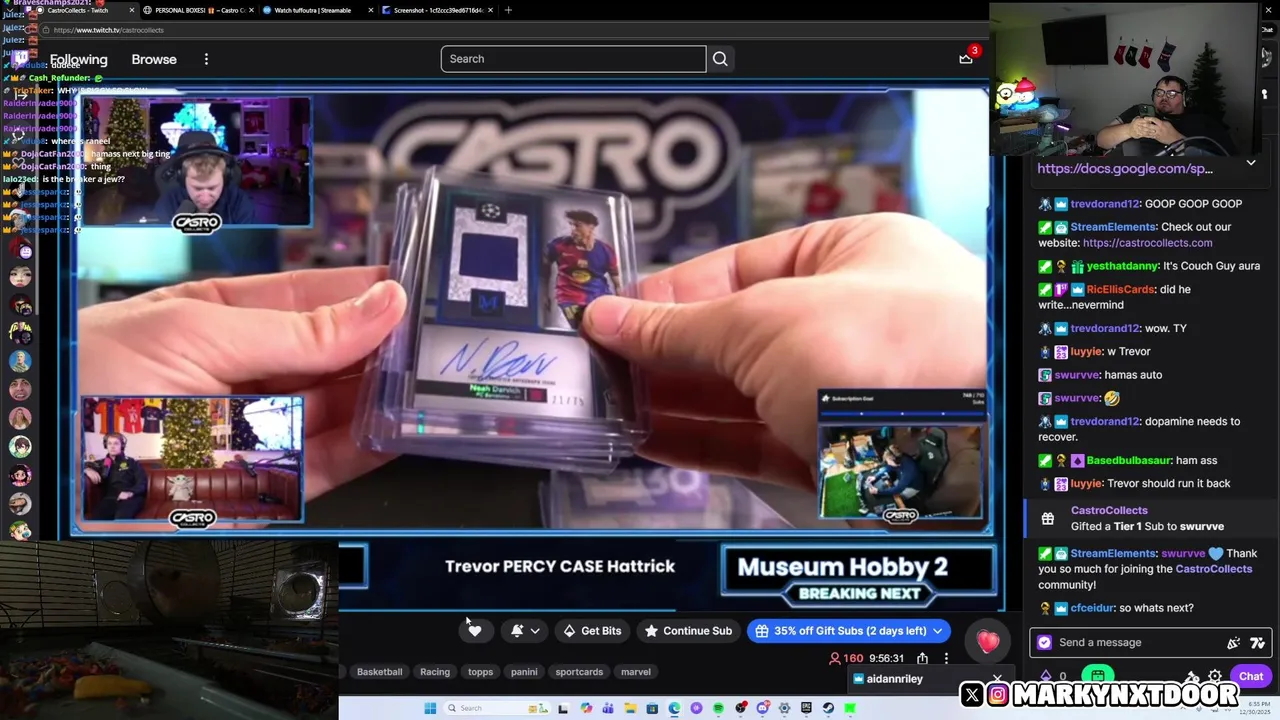This screenshot has width=1280, height=720.
Task: Dismiss the aidannriley popup with X
Action: 997,678
